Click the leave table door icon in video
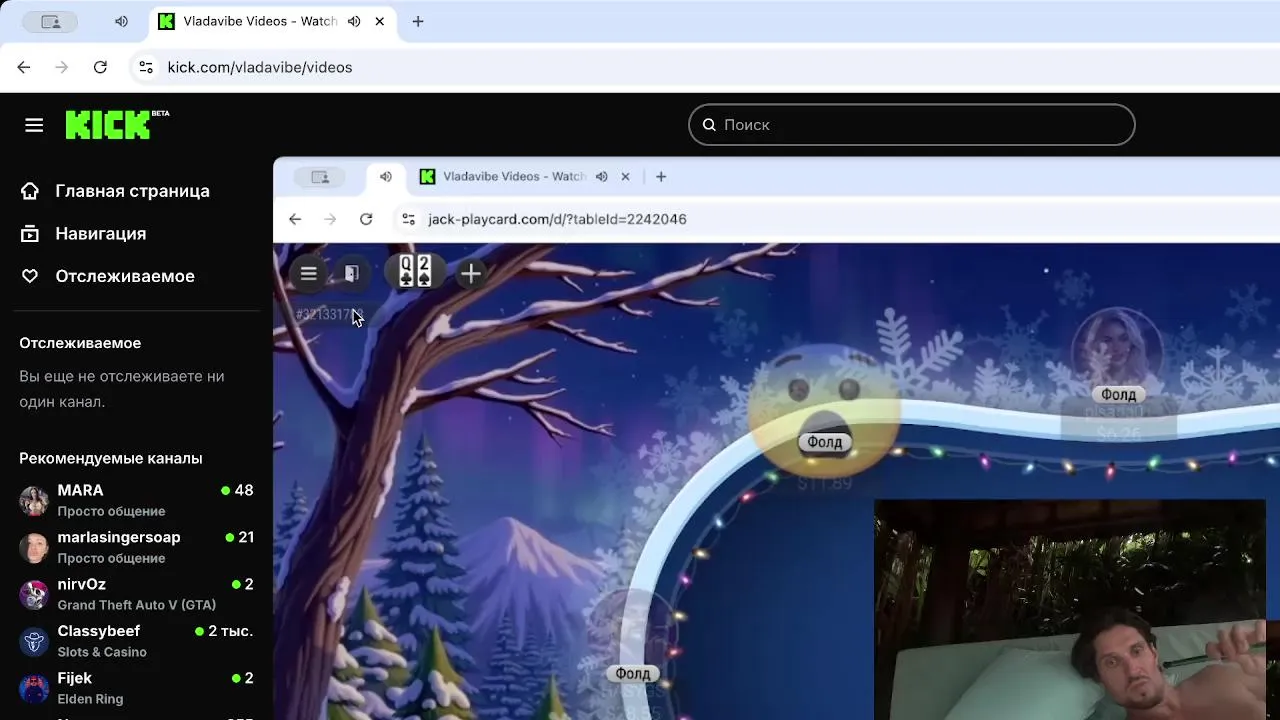Screen dimensions: 1280x720 (351, 273)
